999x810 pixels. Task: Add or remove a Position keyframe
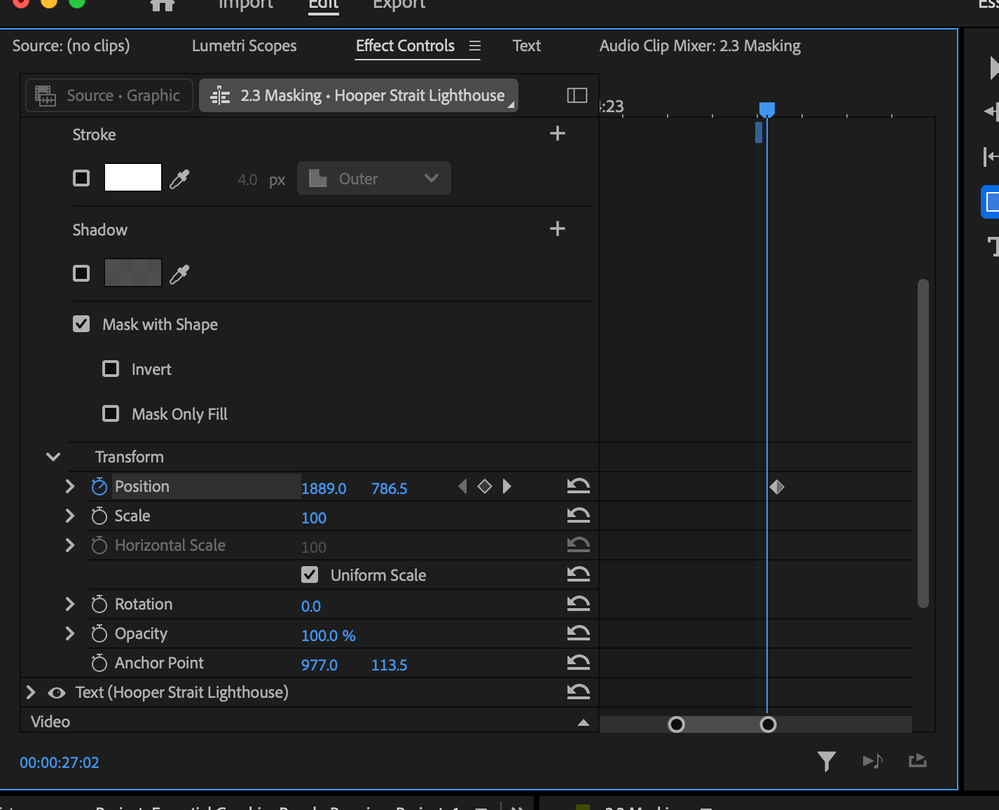click(484, 487)
